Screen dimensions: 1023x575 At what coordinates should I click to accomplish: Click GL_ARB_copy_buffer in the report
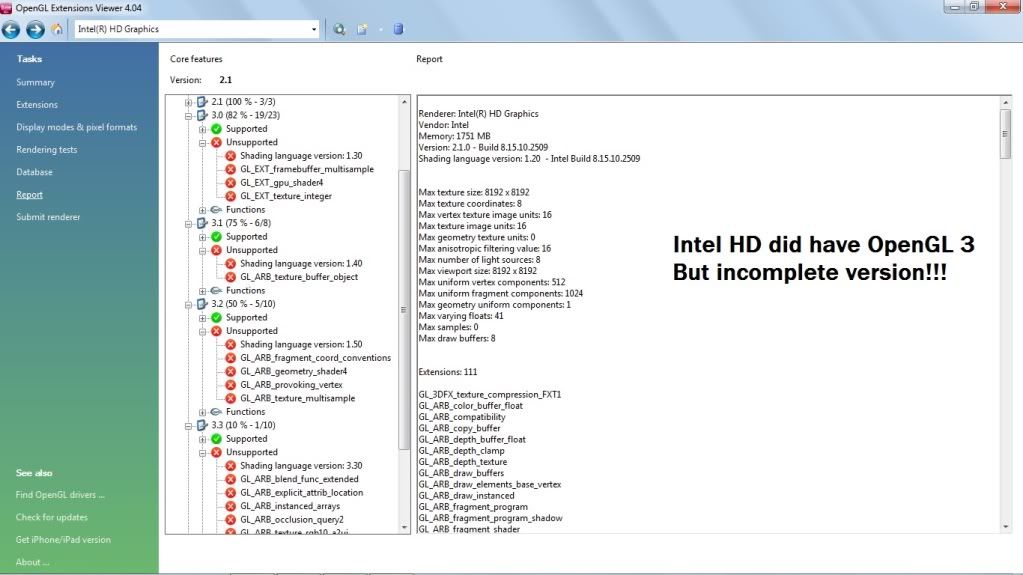(459, 428)
